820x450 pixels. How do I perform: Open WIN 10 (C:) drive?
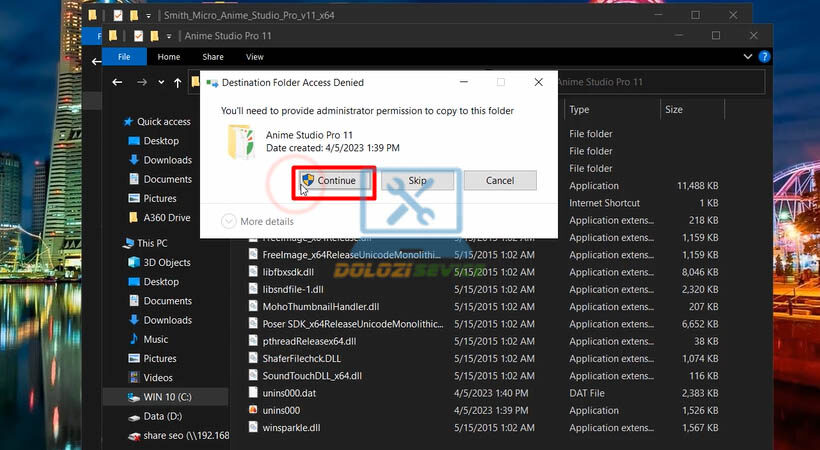(x=165, y=397)
